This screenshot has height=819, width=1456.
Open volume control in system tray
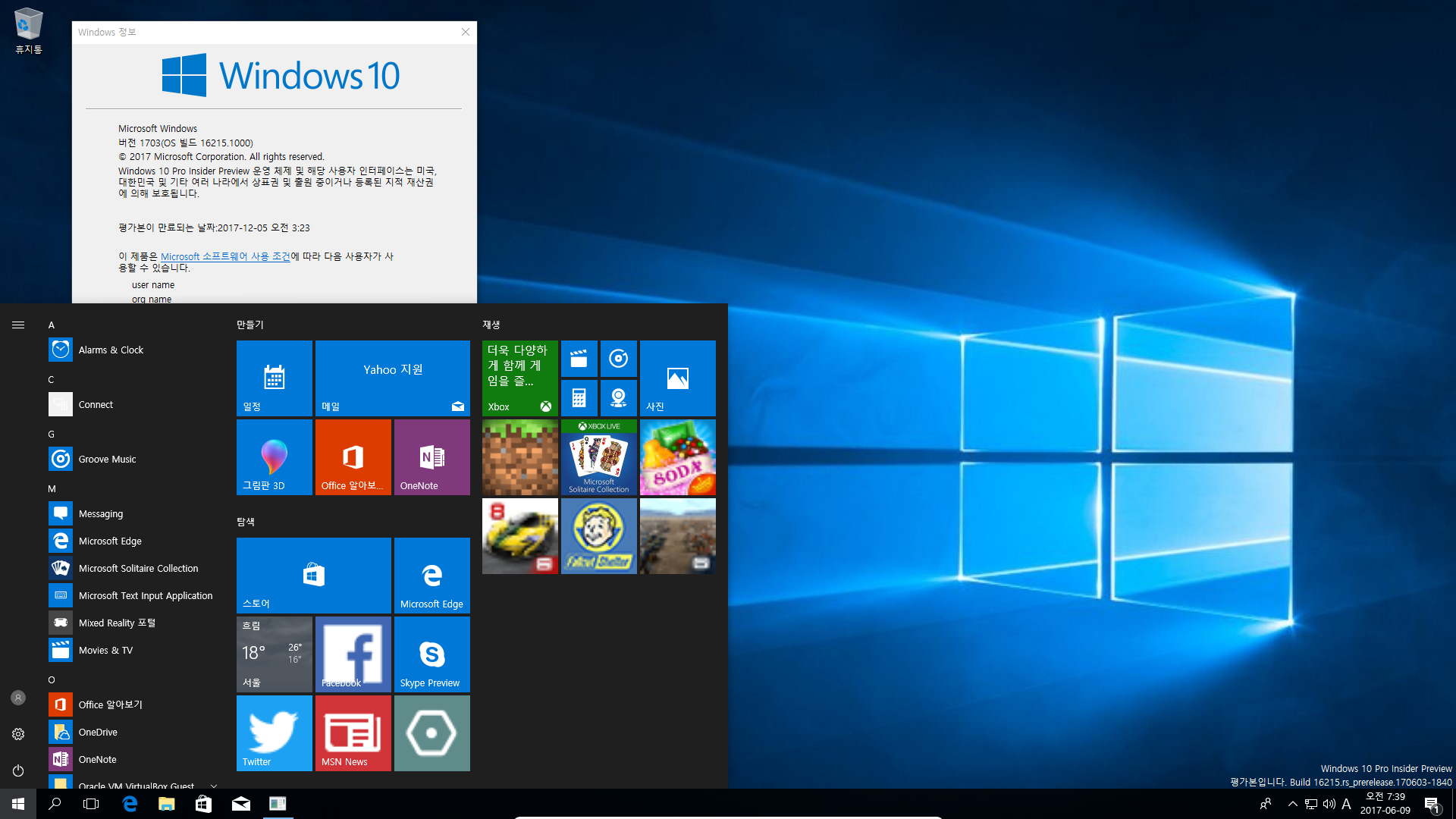pyautogui.click(x=1329, y=804)
